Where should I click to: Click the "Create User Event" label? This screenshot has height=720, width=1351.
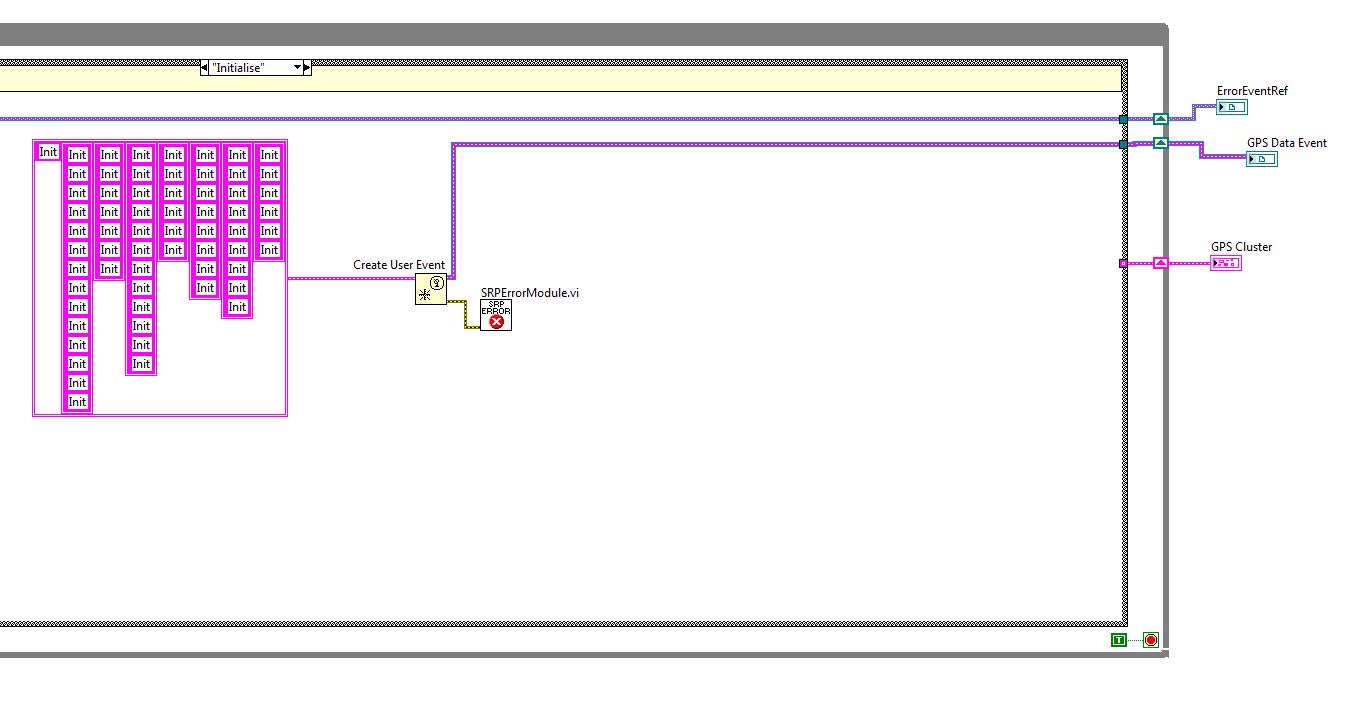399,265
